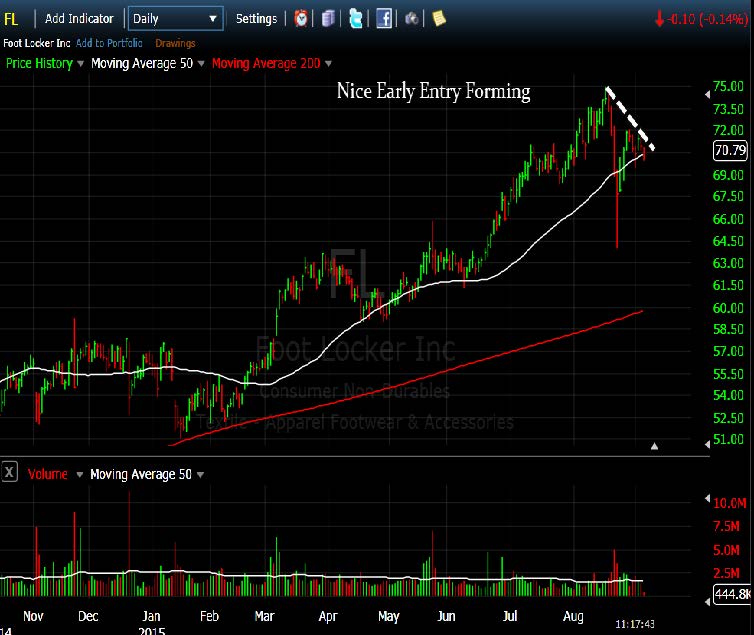Share chart via Twitter bird icon
The height and width of the screenshot is (635, 754).
pyautogui.click(x=355, y=19)
